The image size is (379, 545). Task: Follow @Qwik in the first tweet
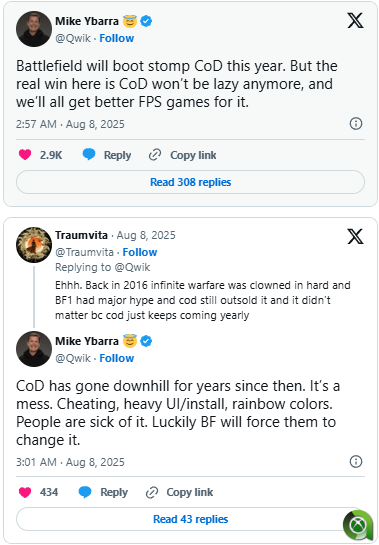pyautogui.click(x=116, y=38)
